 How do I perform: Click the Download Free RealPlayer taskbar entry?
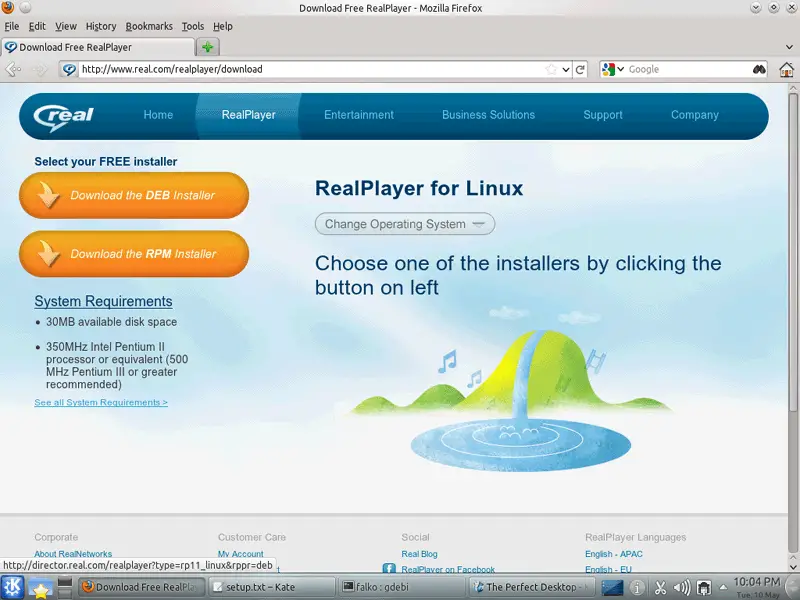point(141,587)
